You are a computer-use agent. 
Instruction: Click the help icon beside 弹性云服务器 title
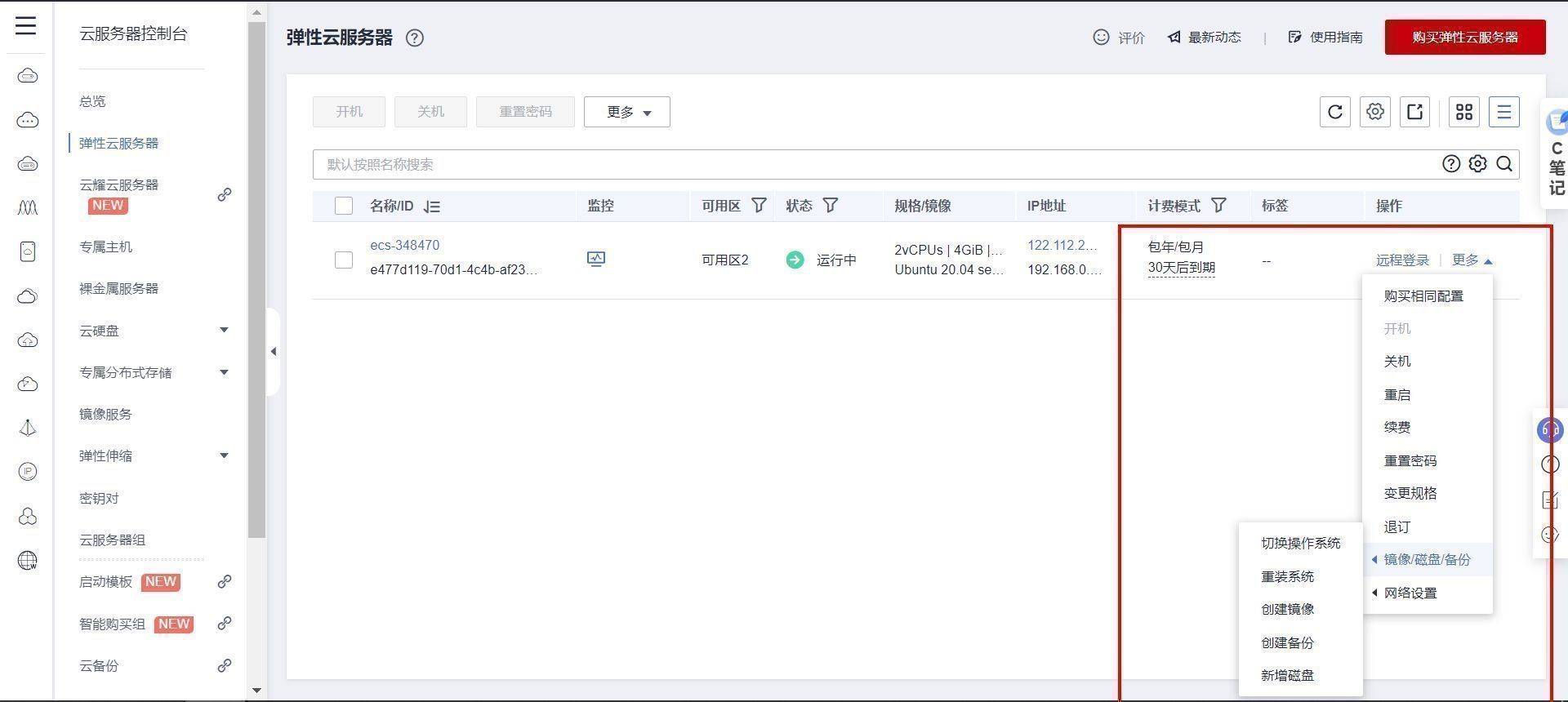pos(415,38)
